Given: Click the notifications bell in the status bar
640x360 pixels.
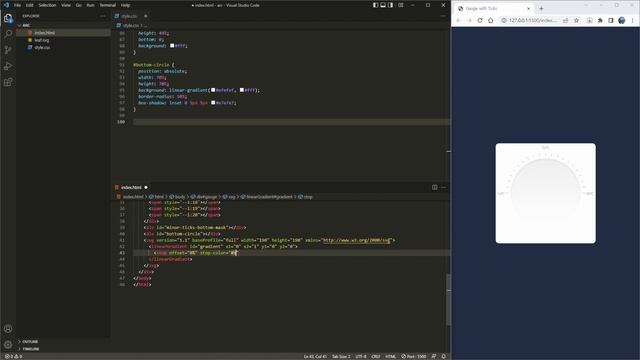Looking at the screenshot, I should pyautogui.click(x=444, y=356).
